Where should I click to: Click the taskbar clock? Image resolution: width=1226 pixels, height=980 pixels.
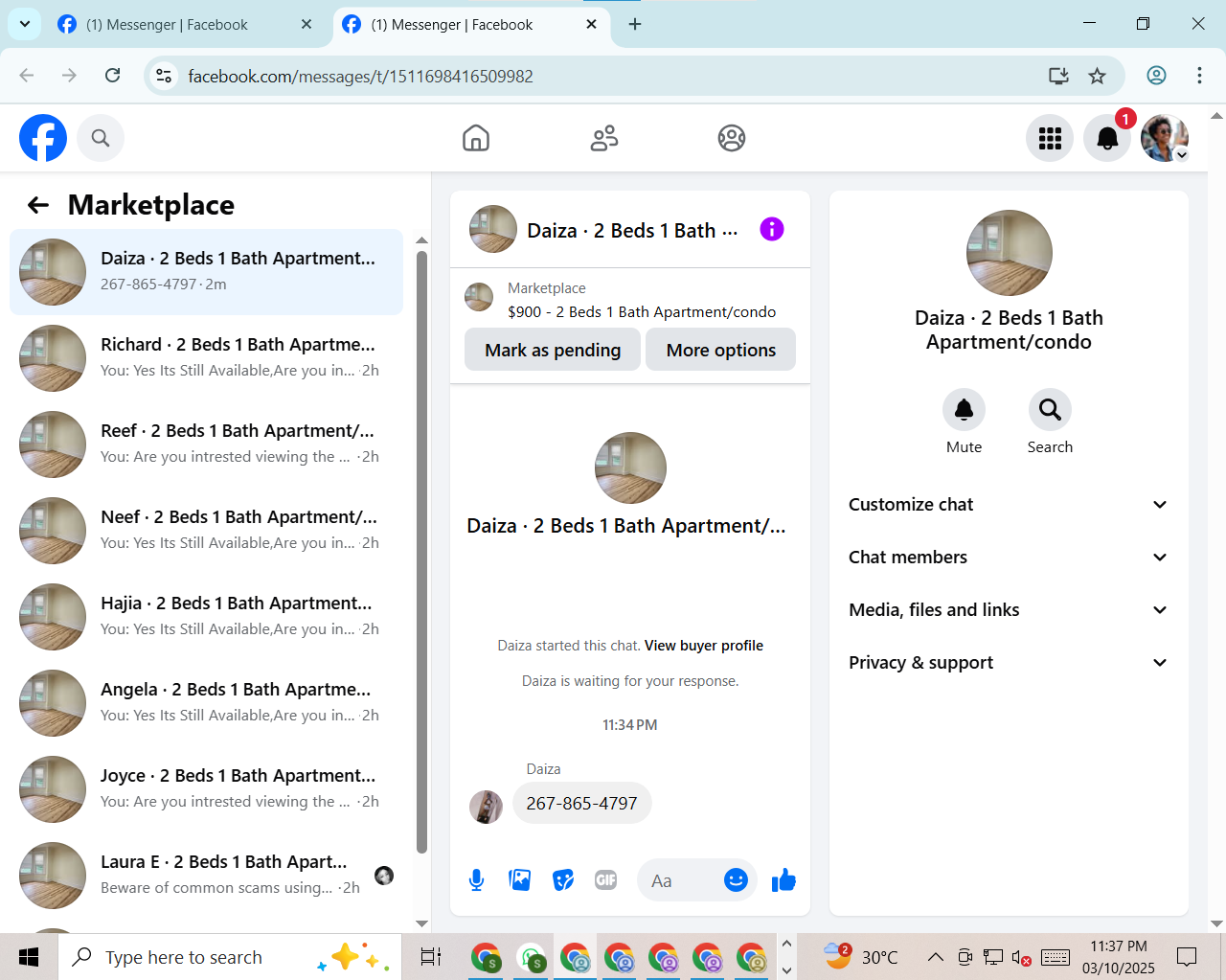point(1119,957)
